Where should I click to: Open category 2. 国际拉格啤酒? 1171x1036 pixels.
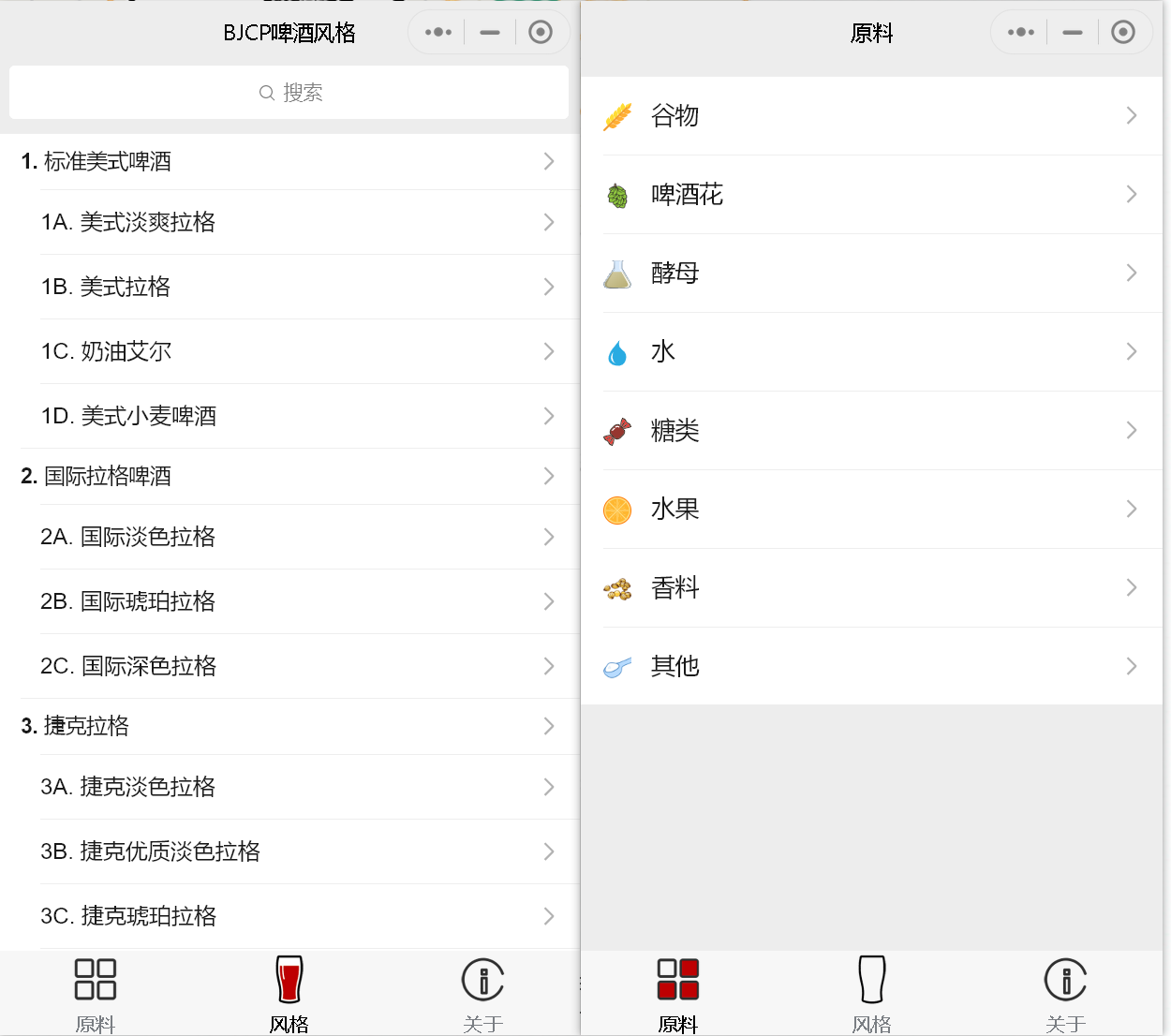click(289, 476)
